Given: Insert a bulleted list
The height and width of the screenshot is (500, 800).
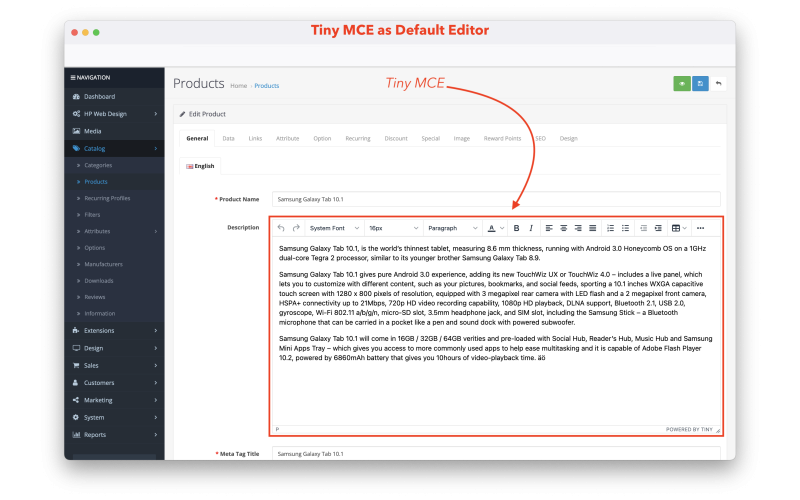Looking at the screenshot, I should pyautogui.click(x=625, y=228).
